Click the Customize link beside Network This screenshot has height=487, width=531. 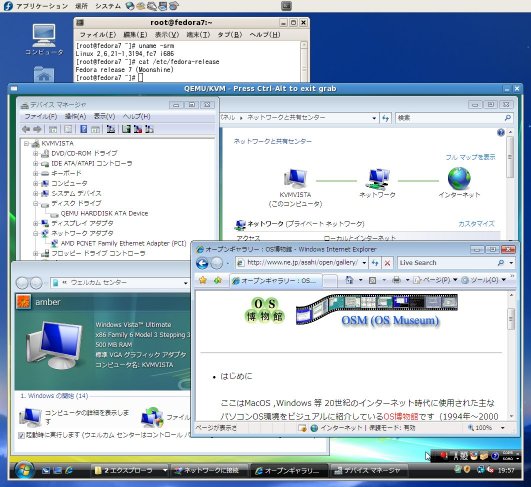click(476, 224)
